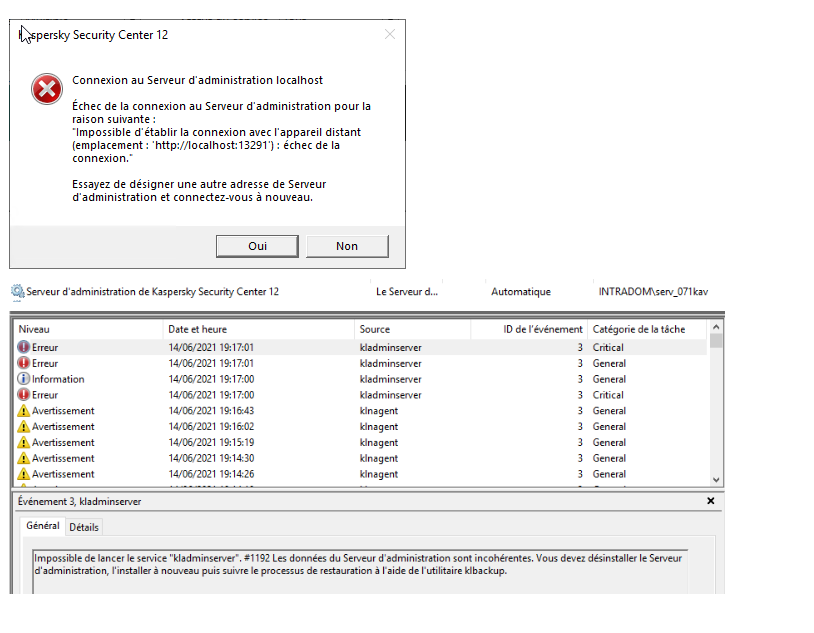Sort by the Niveau column header
Viewport: 814px width, 633px height.
click(x=88, y=329)
